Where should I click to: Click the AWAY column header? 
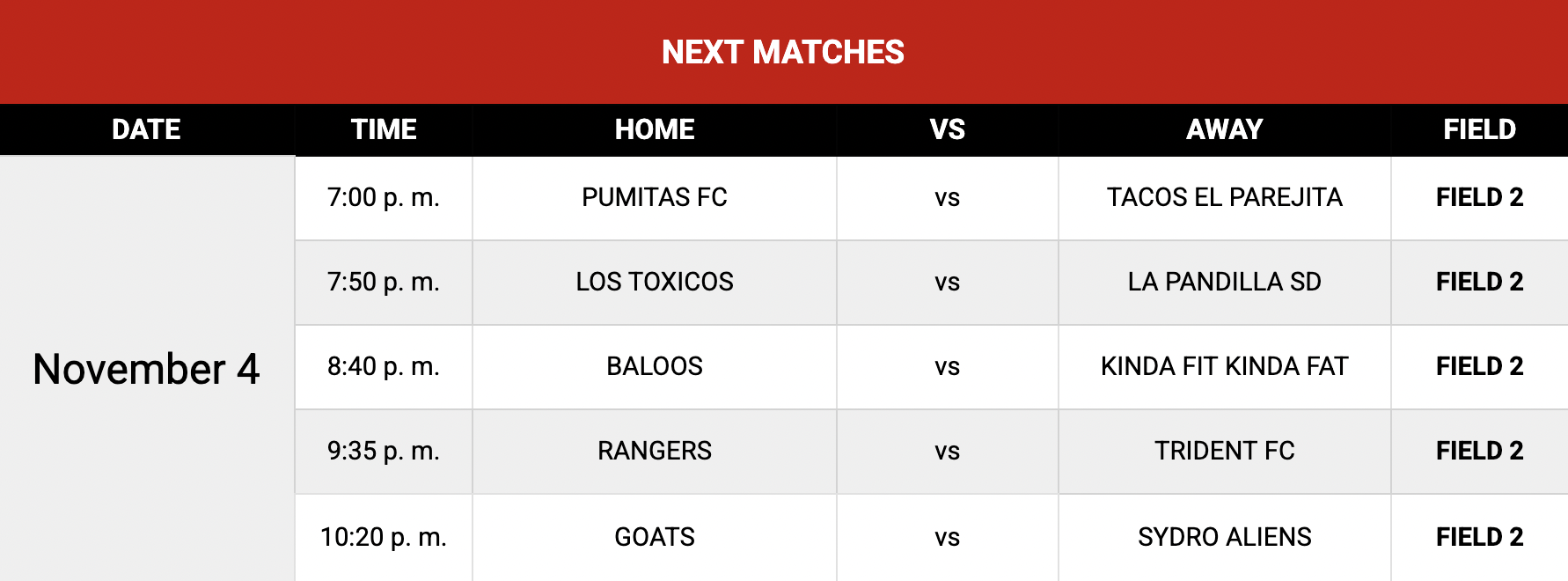[x=1224, y=129]
